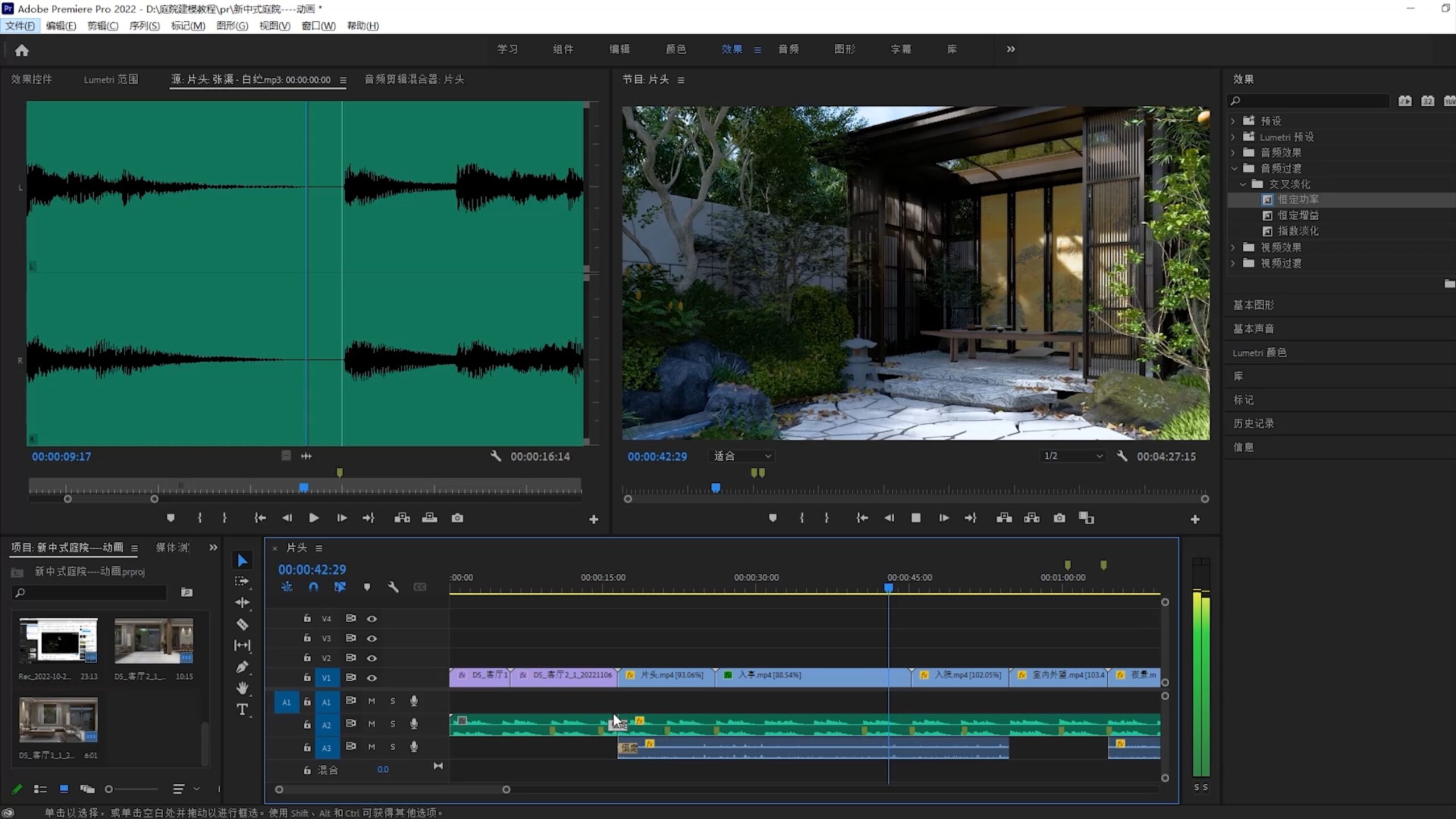The height and width of the screenshot is (819, 1456).
Task: Click the Home icon
Action: (22, 51)
